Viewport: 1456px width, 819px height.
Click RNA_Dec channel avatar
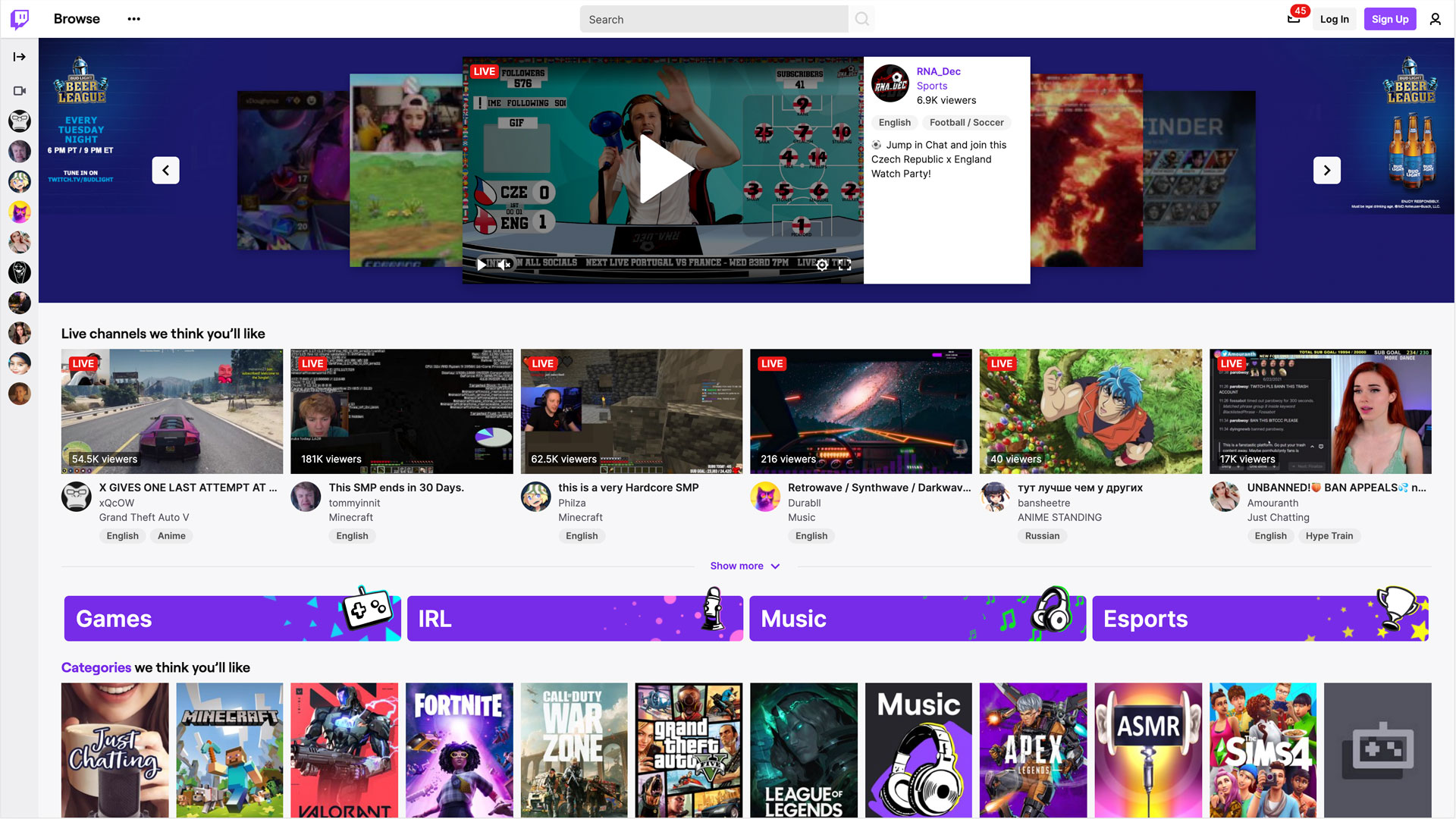point(890,83)
